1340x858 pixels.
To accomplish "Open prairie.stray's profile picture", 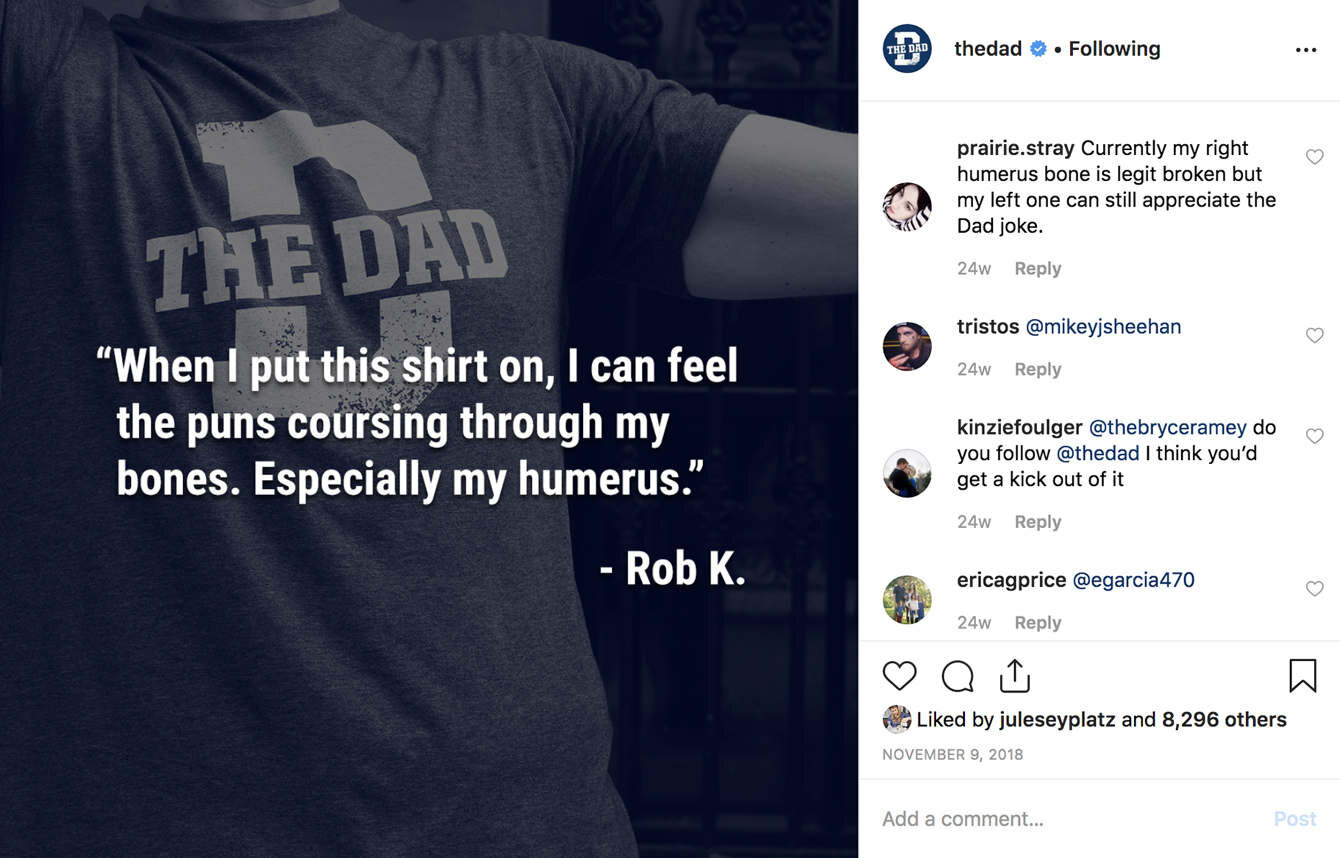I will click(x=907, y=207).
